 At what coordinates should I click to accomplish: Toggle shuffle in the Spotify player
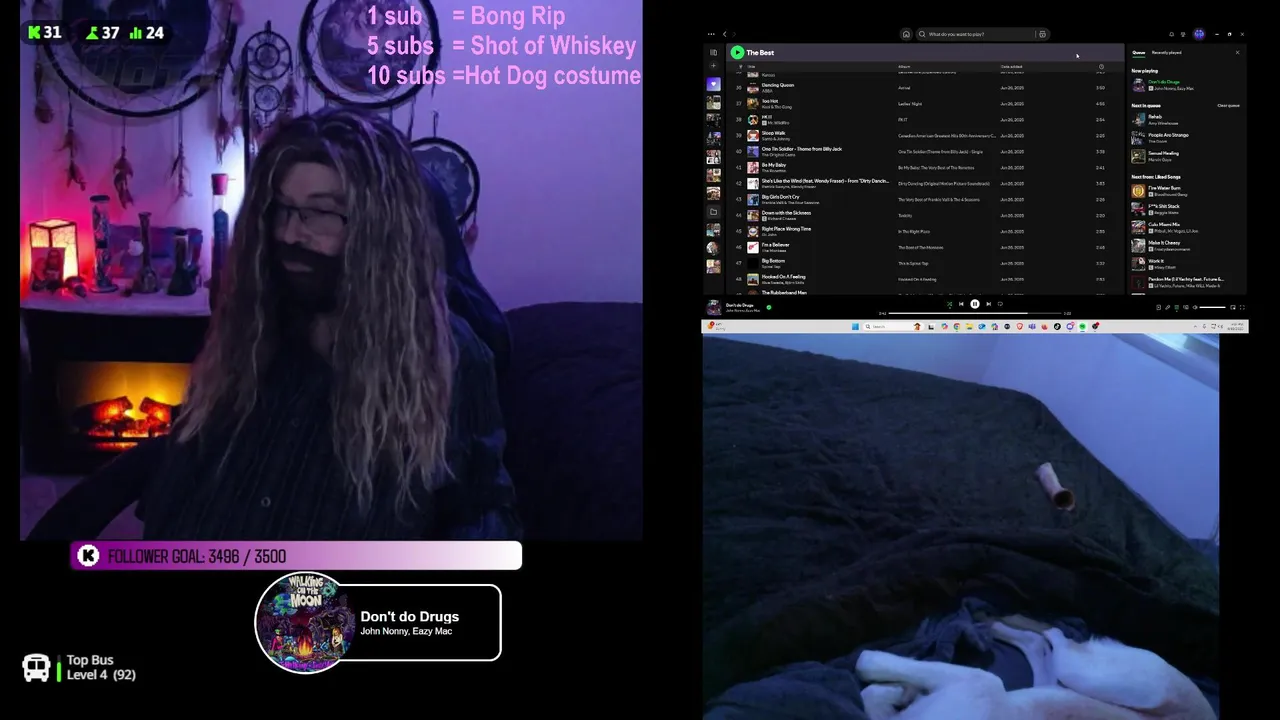(x=950, y=304)
